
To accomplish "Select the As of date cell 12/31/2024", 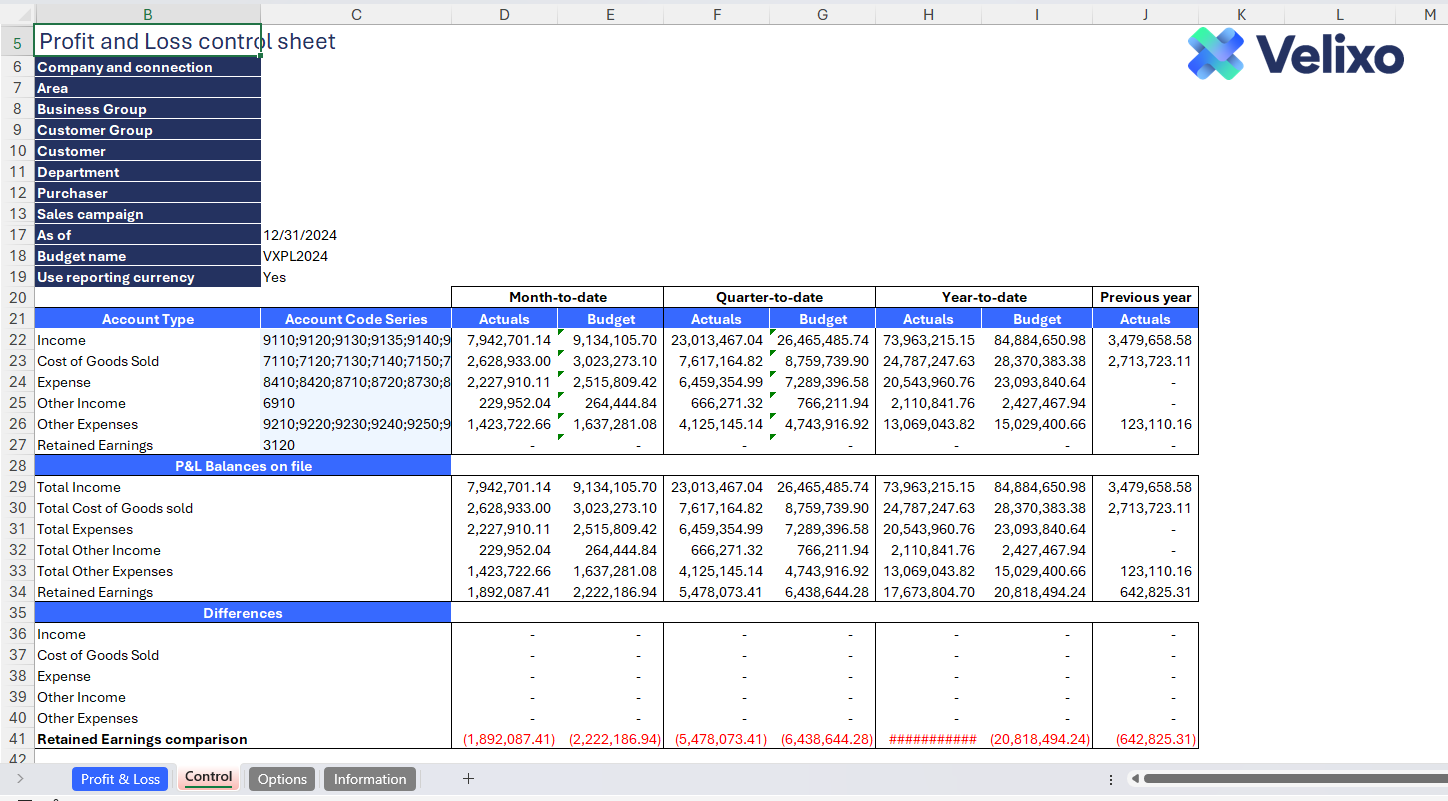I will click(300, 235).
